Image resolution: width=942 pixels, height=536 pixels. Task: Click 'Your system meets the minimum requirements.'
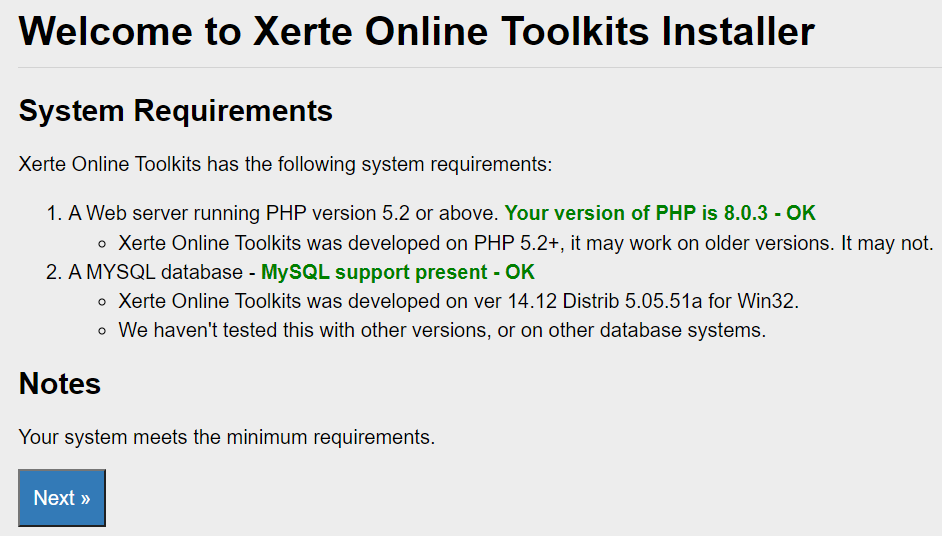[x=226, y=437]
